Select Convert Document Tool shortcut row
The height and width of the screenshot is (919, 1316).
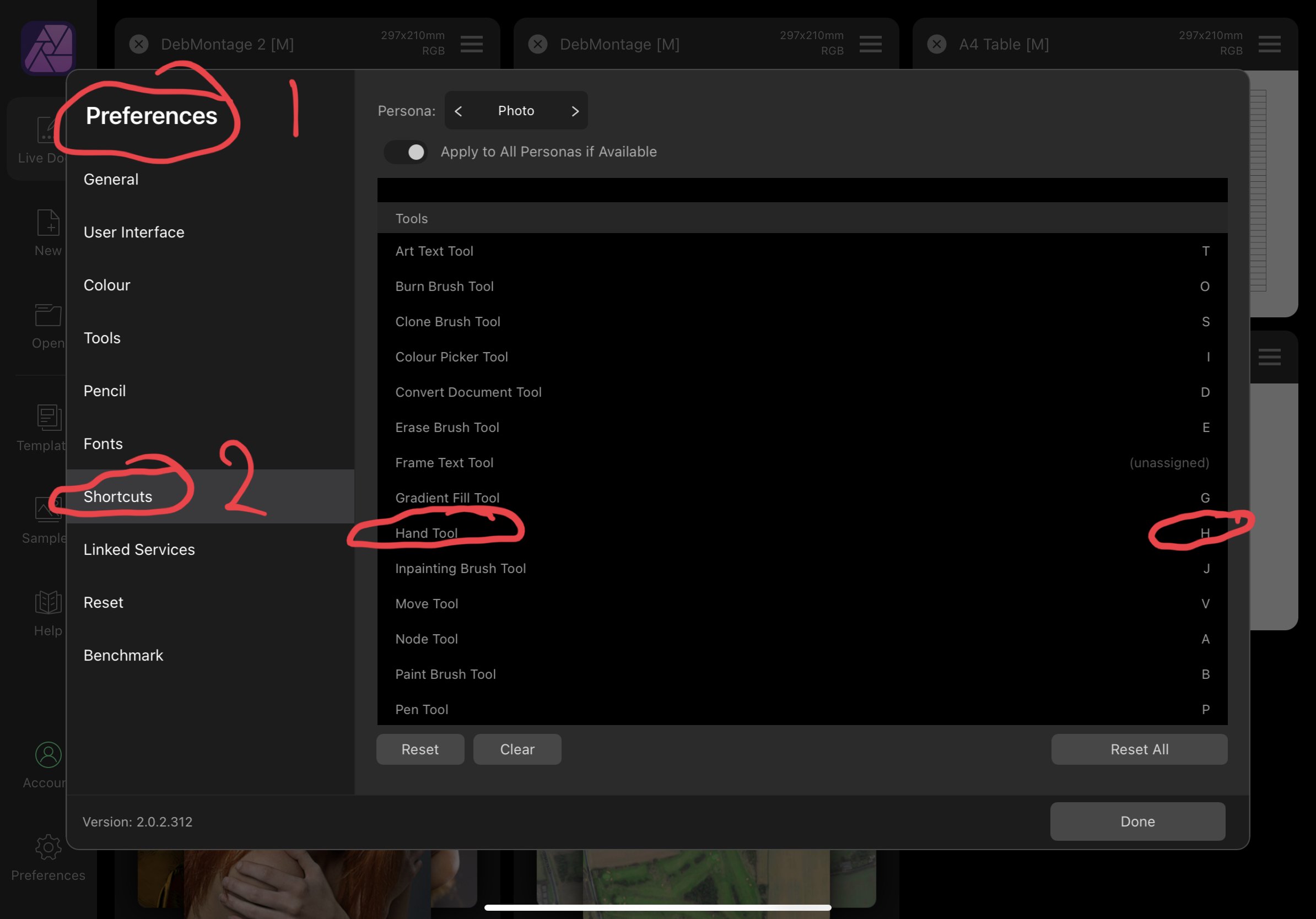802,392
